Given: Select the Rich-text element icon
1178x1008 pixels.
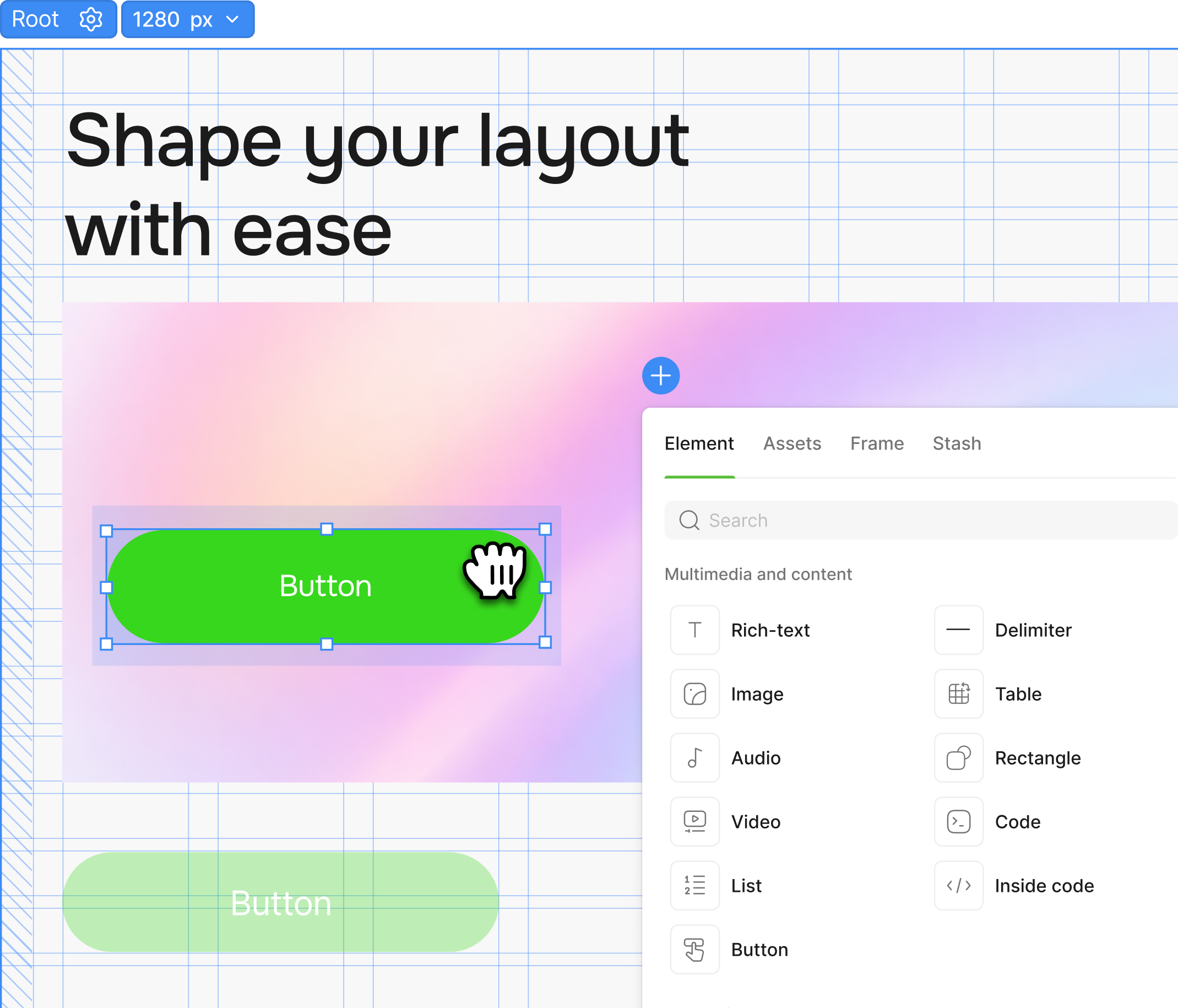Looking at the screenshot, I should [x=695, y=630].
